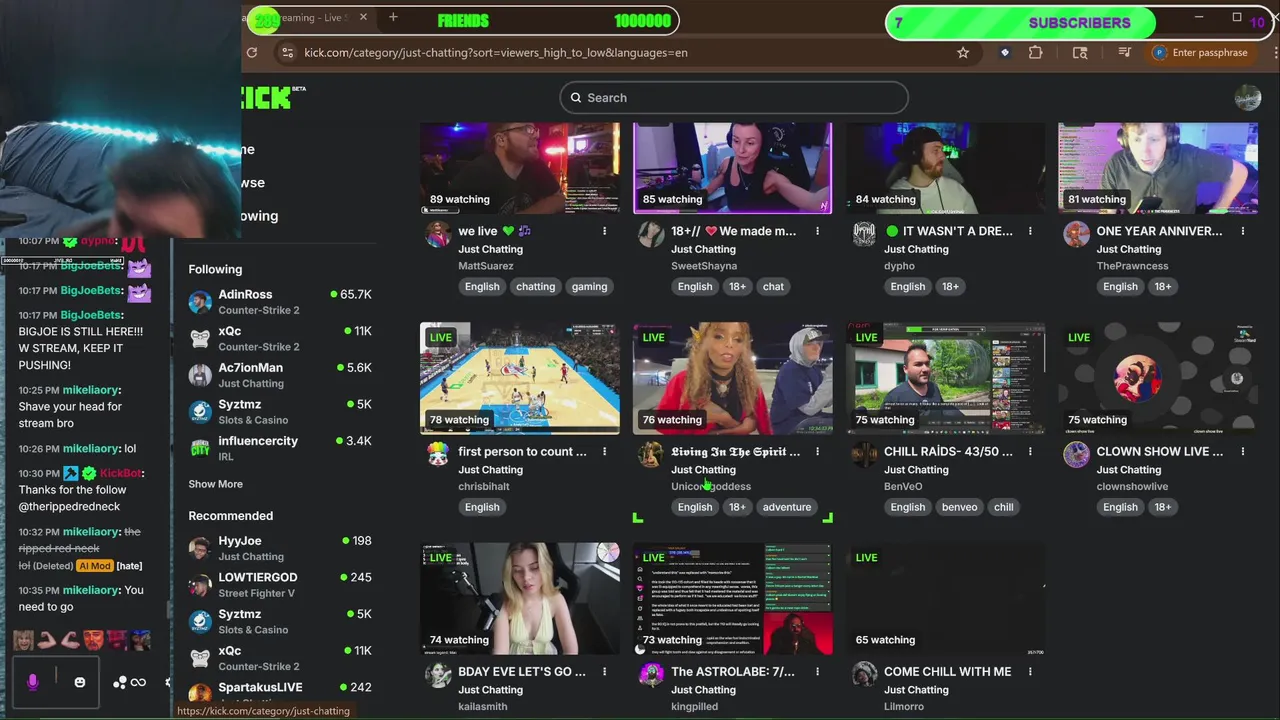Viewport: 1280px width, 720px height.
Task: Open influencercity in the Following list
Action: click(x=280, y=448)
